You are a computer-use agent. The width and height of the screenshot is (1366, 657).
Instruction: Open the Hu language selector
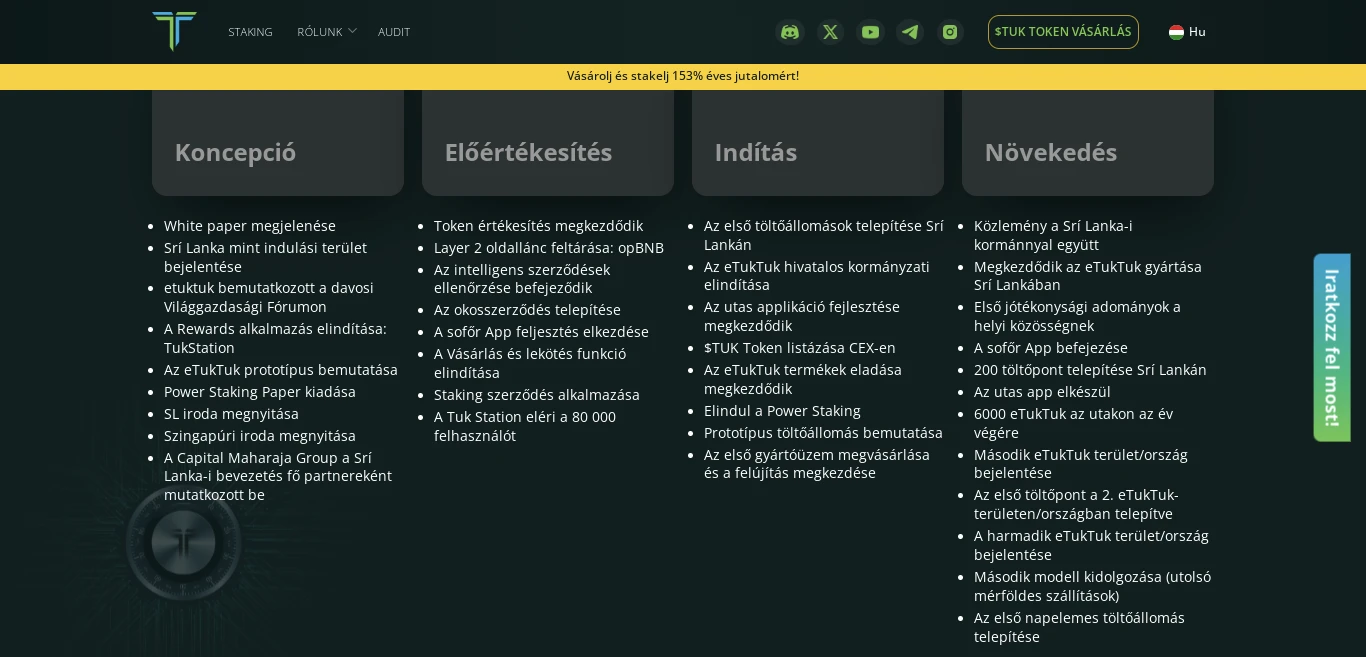click(1187, 32)
